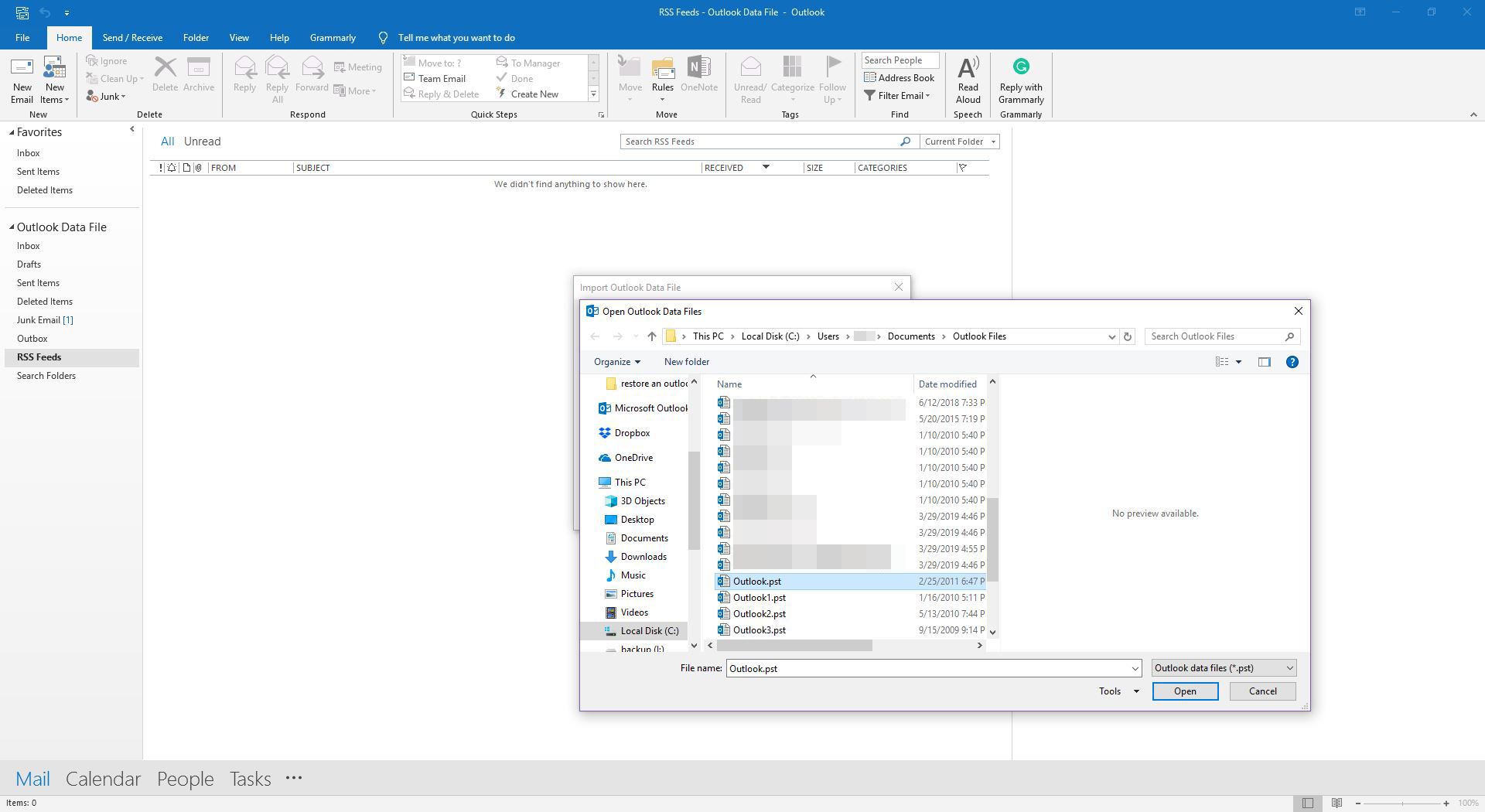Click the Delete icon in ribbon
1485x812 pixels.
[x=165, y=75]
